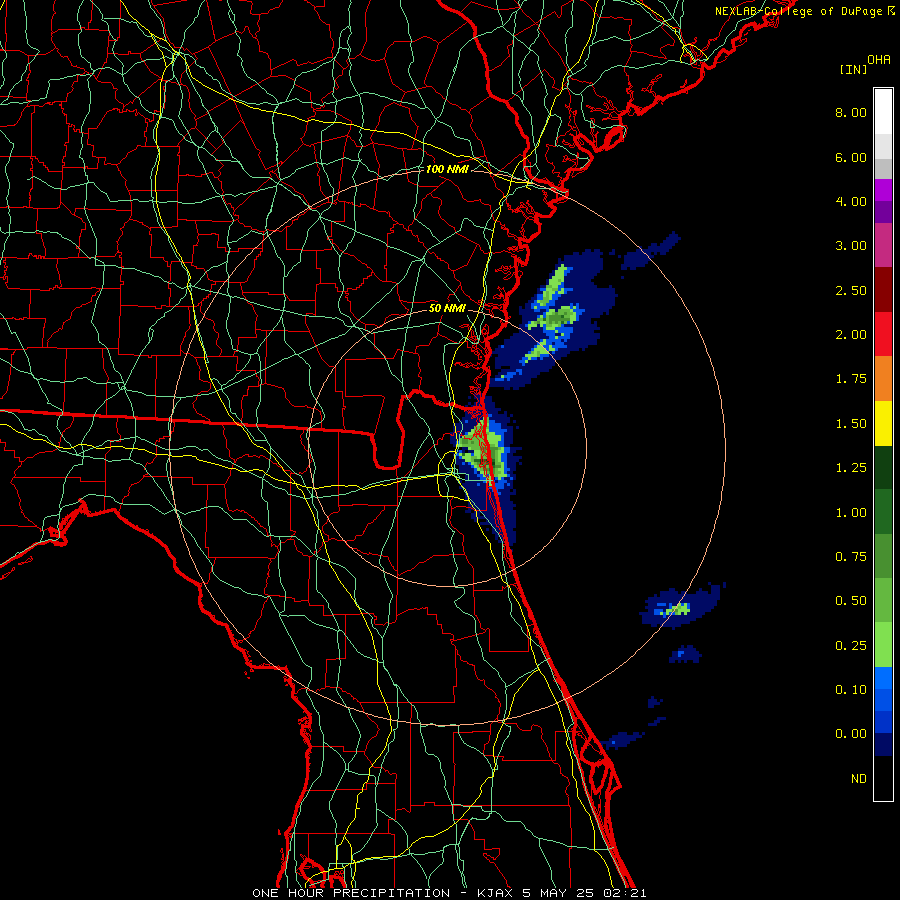Click the dark maroon swatch in color scale
This screenshot has height=900, width=900.
tap(883, 290)
